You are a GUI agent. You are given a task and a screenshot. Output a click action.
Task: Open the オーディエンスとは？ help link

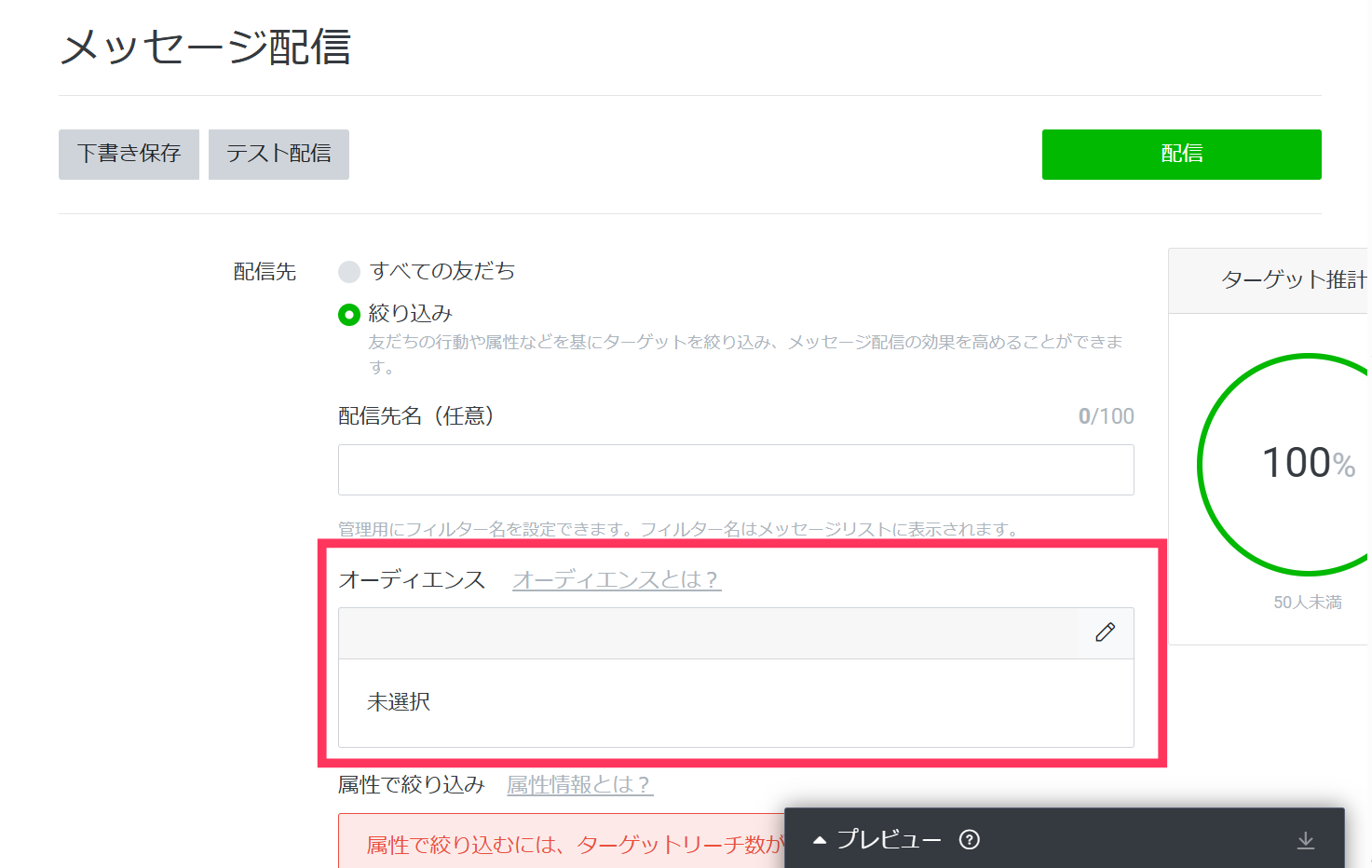click(x=617, y=579)
